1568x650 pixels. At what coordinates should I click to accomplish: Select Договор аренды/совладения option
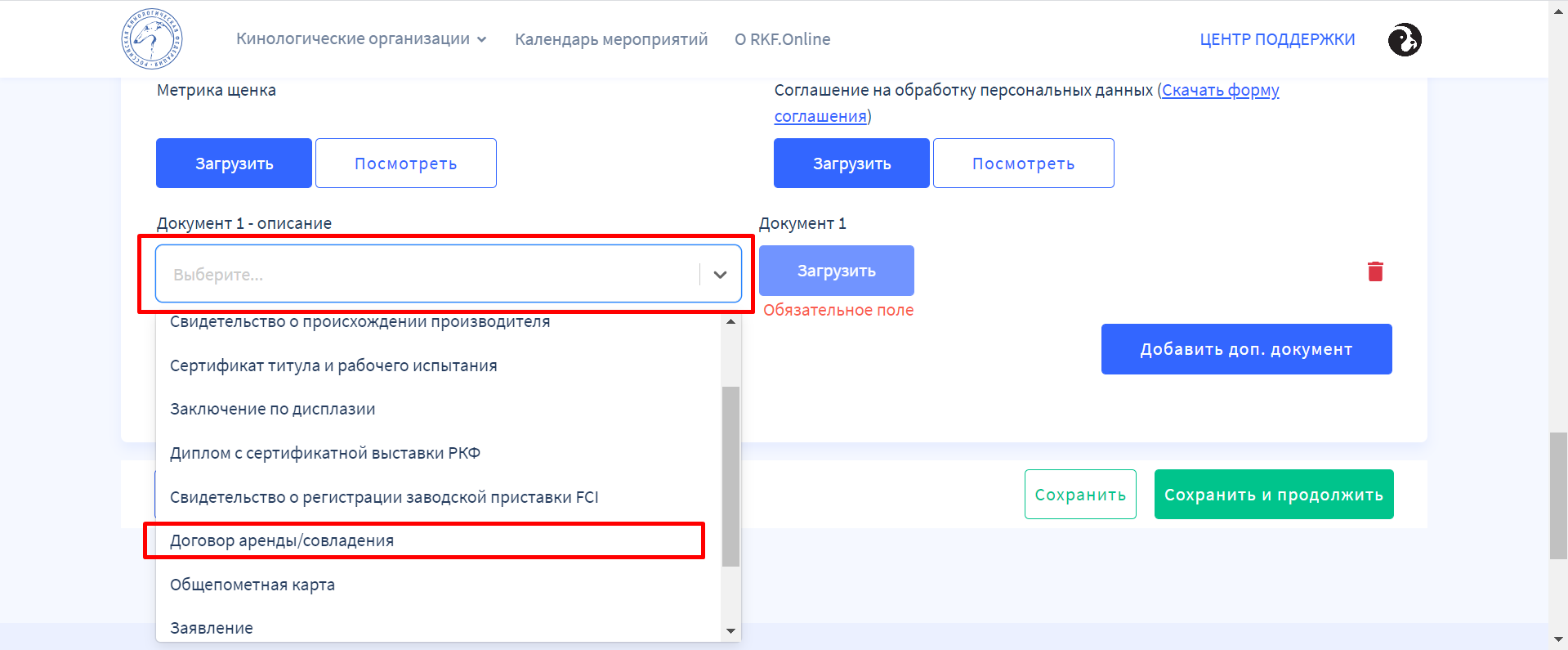[x=282, y=540]
